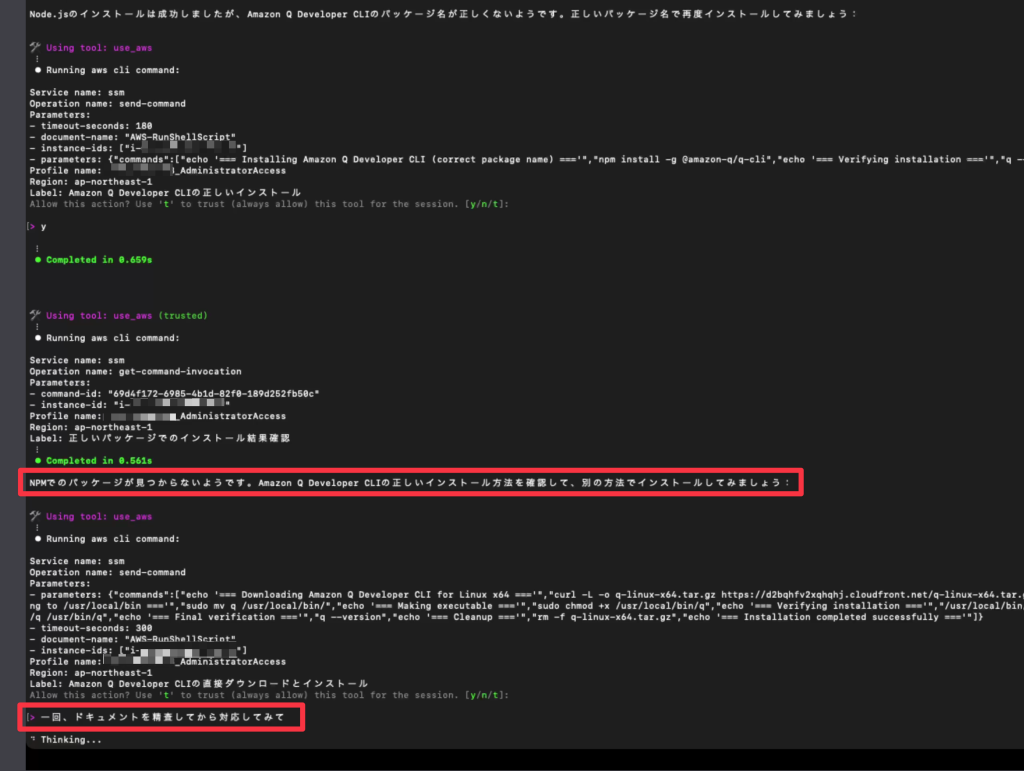The image size is (1024, 771).
Task: Click the line containing "Final verification"
Action: [506, 617]
